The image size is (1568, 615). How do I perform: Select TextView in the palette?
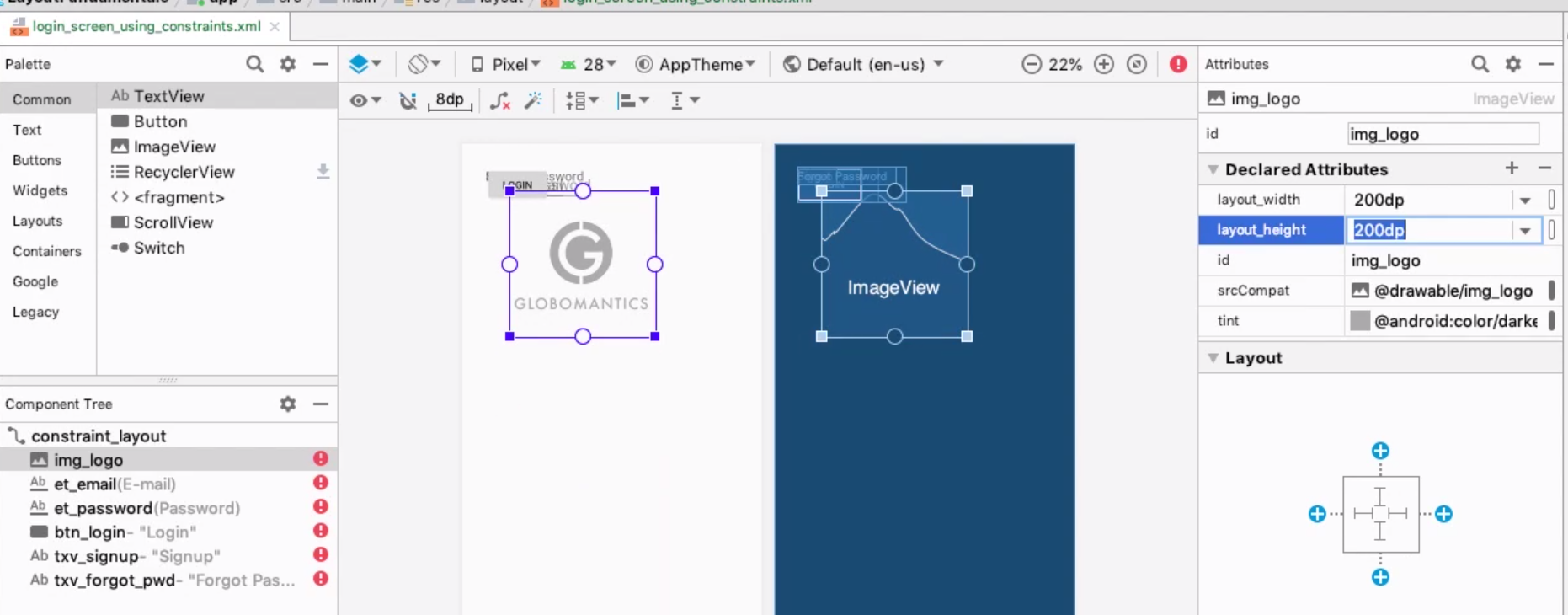[217, 96]
